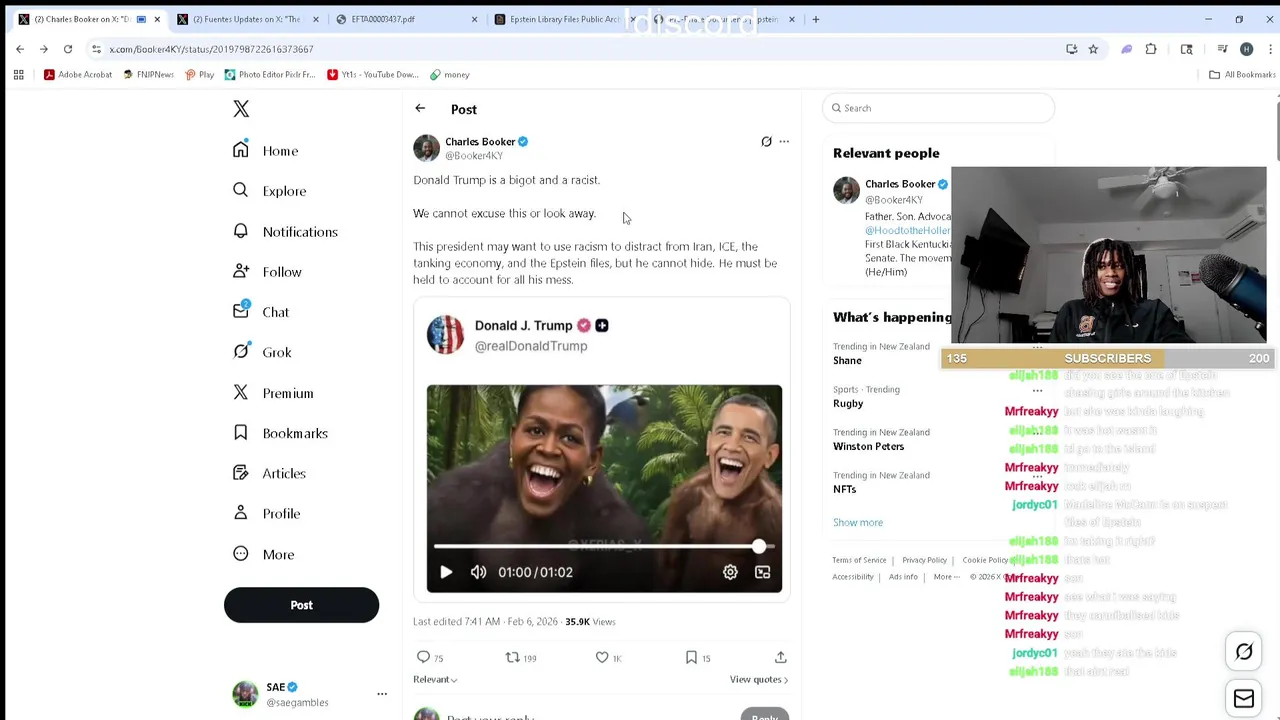Click View quotes link
Screen dimensions: 1280x720
(759, 680)
